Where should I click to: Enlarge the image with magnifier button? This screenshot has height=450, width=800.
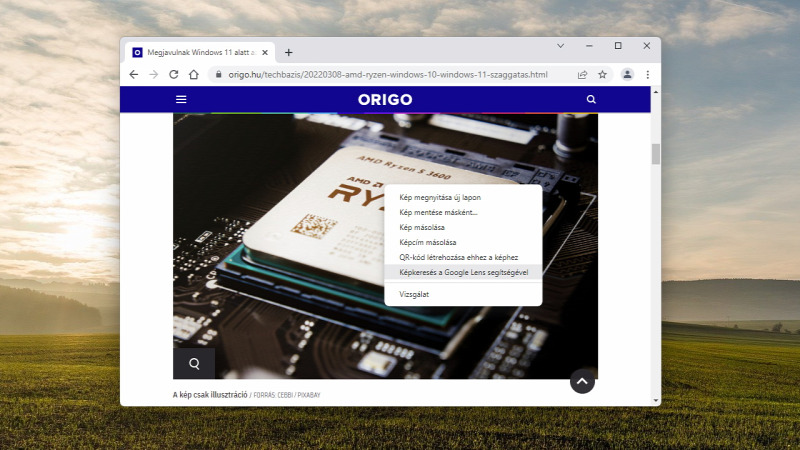(194, 363)
